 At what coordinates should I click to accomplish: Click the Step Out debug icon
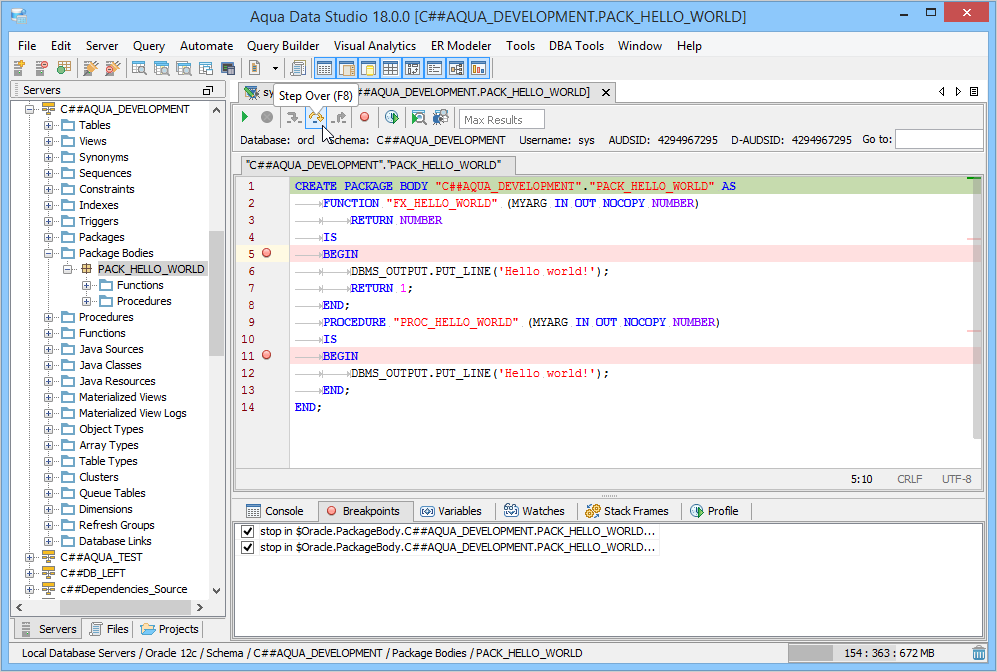pyautogui.click(x=339, y=118)
